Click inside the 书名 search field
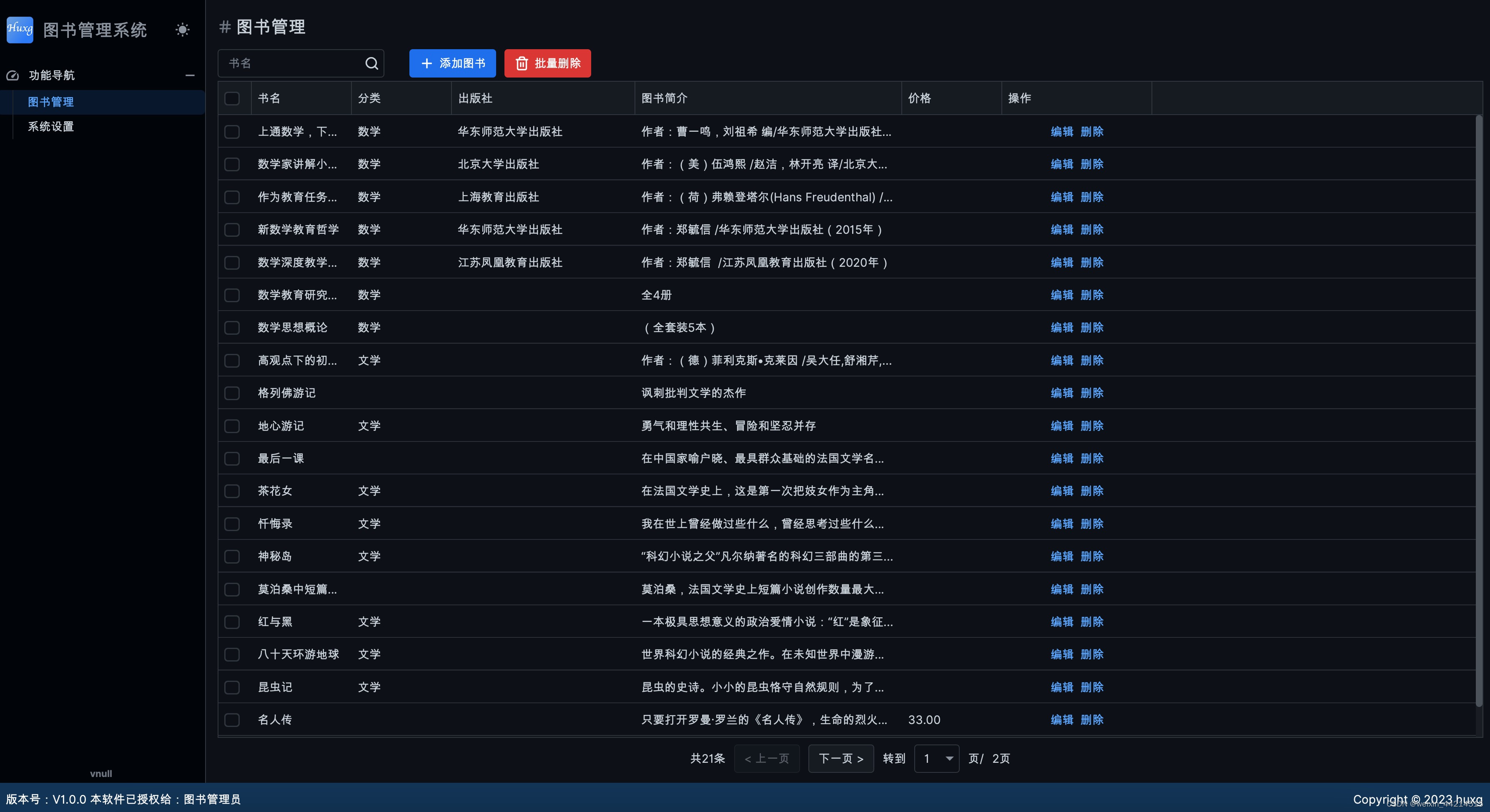This screenshot has width=1490, height=812. 289,63
